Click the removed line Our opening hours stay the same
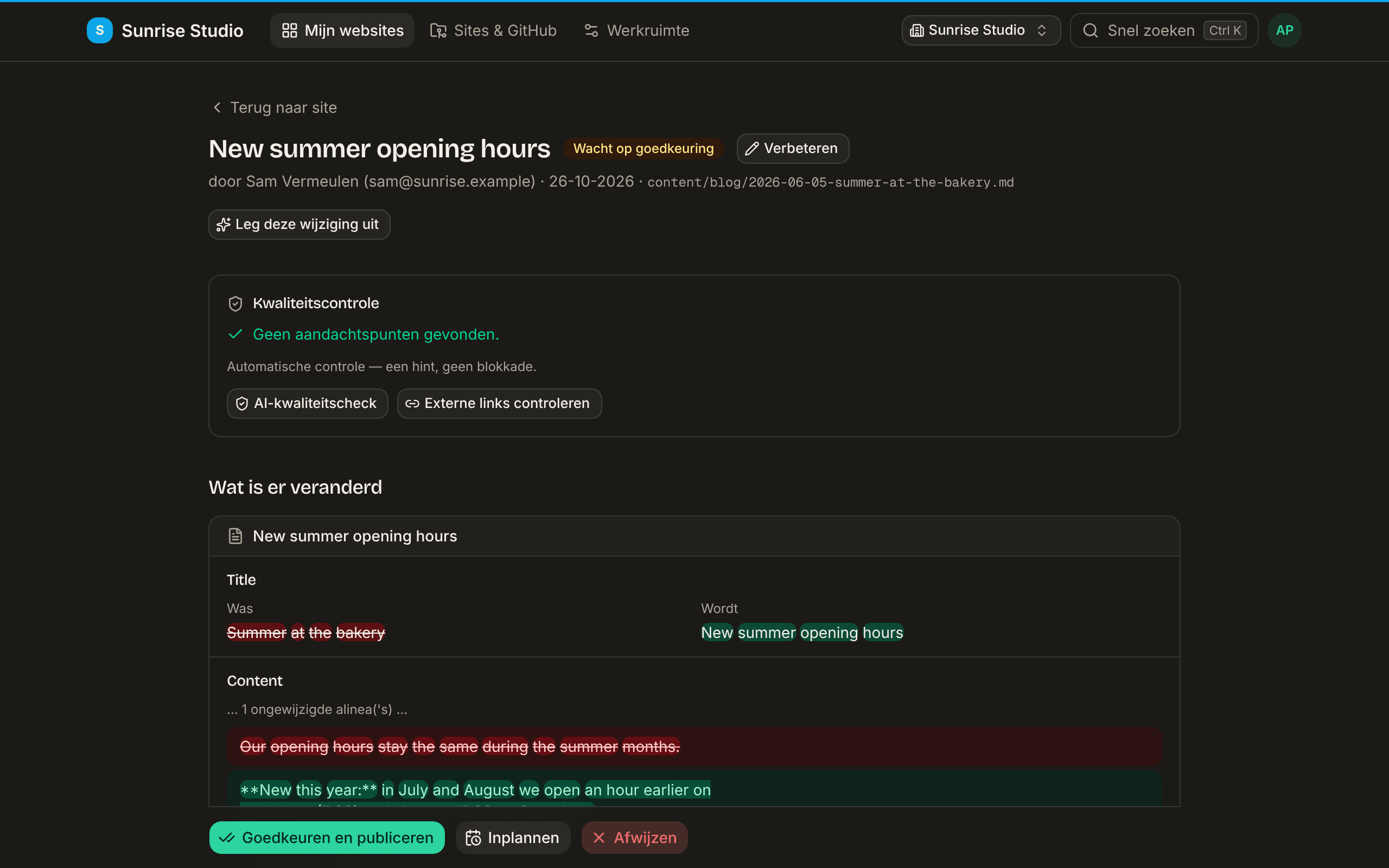 click(x=694, y=746)
